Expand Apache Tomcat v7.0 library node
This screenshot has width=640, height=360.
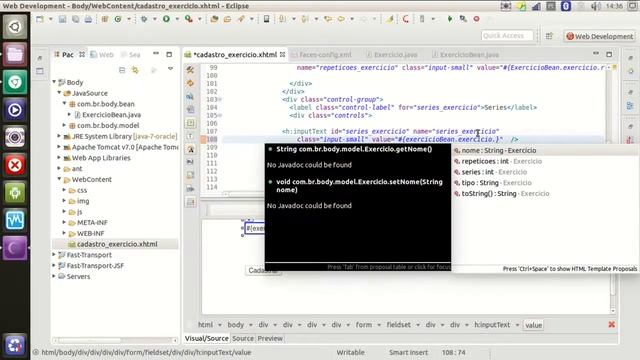click(x=59, y=147)
